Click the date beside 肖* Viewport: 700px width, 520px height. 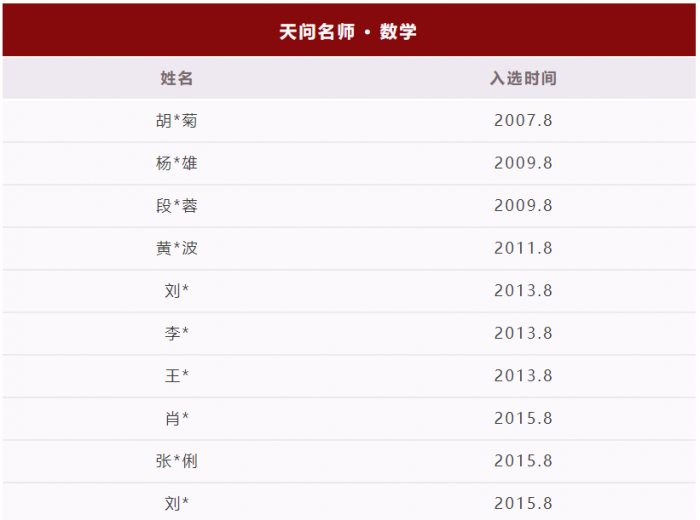click(523, 418)
